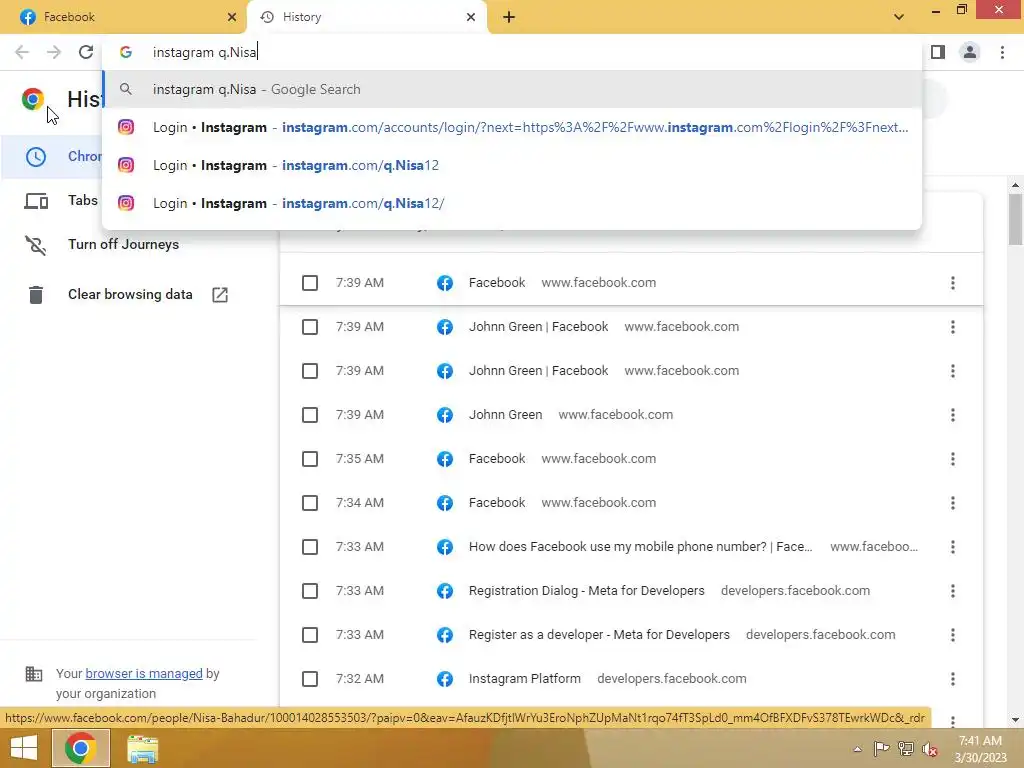Open Registration Dialog - Meta for Developers link
The image size is (1024, 768).
tap(586, 591)
